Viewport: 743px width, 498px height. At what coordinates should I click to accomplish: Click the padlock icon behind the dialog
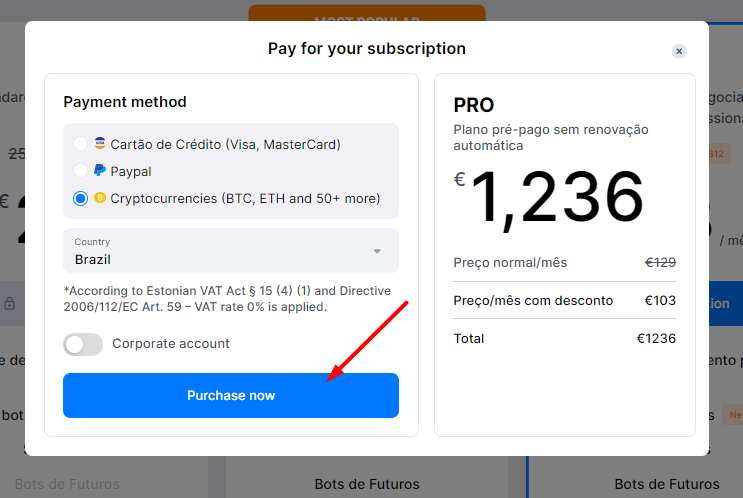[x=9, y=304]
